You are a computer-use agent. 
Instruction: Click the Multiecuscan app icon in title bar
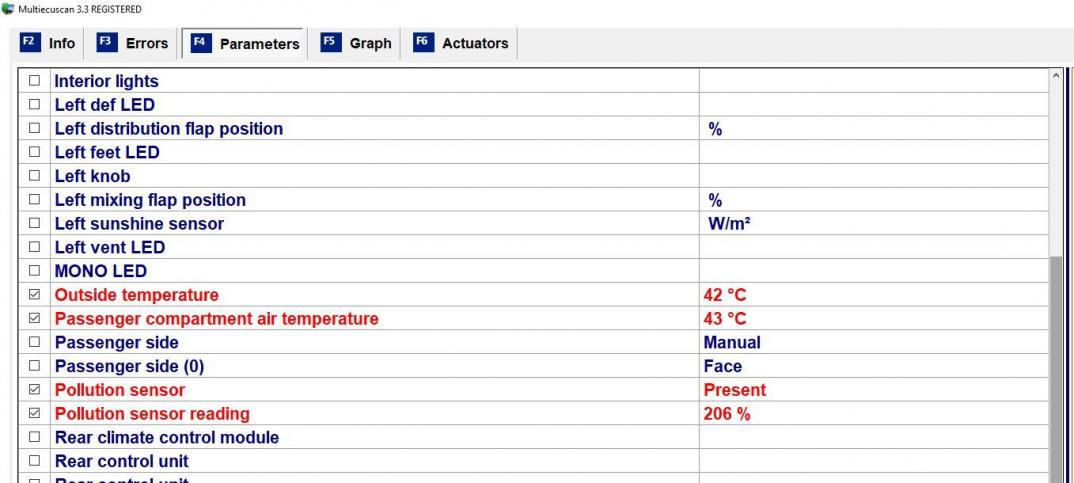point(8,9)
